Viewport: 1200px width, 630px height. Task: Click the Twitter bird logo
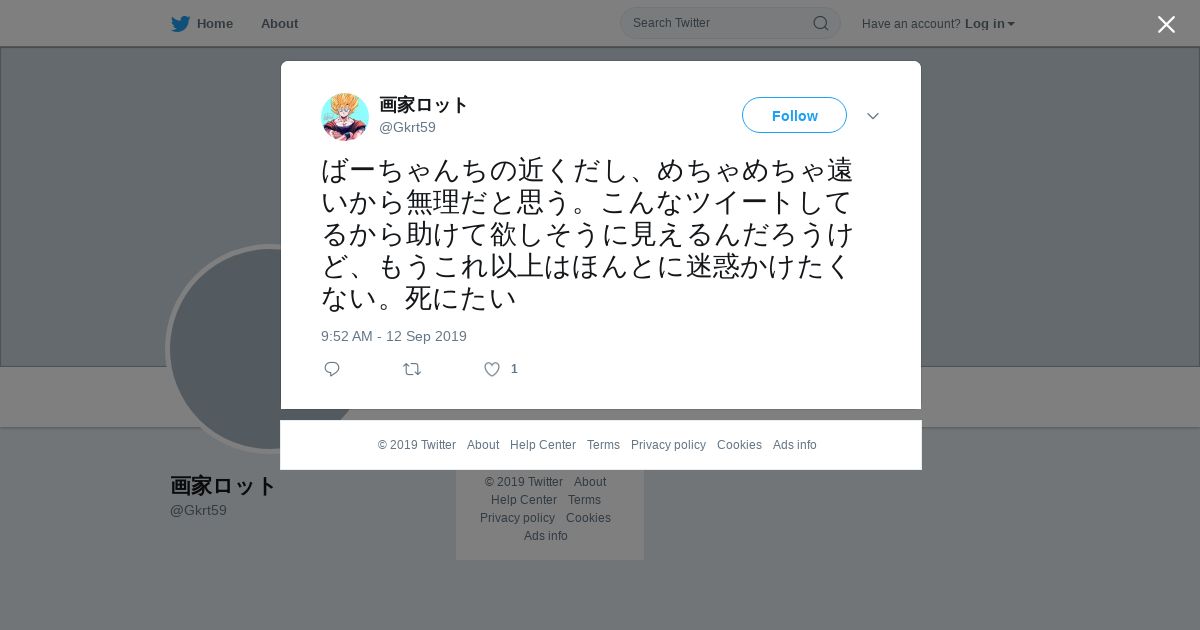click(x=180, y=23)
